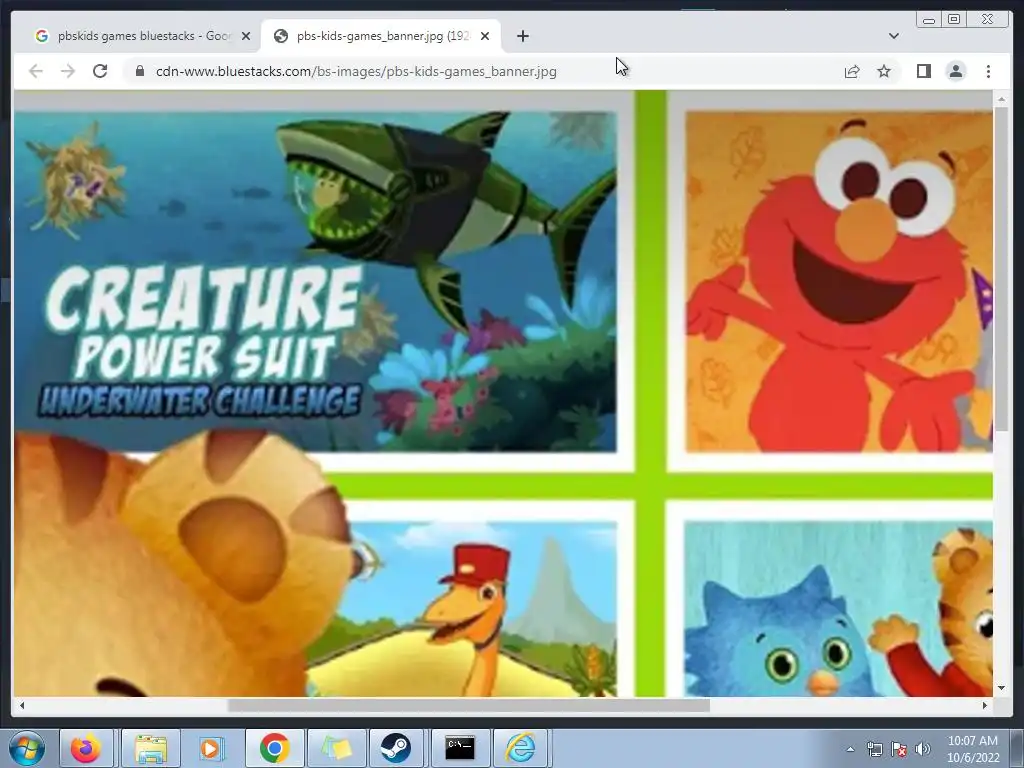Open the tab search dropdown chevron
This screenshot has width=1024, height=768.
[893, 36]
